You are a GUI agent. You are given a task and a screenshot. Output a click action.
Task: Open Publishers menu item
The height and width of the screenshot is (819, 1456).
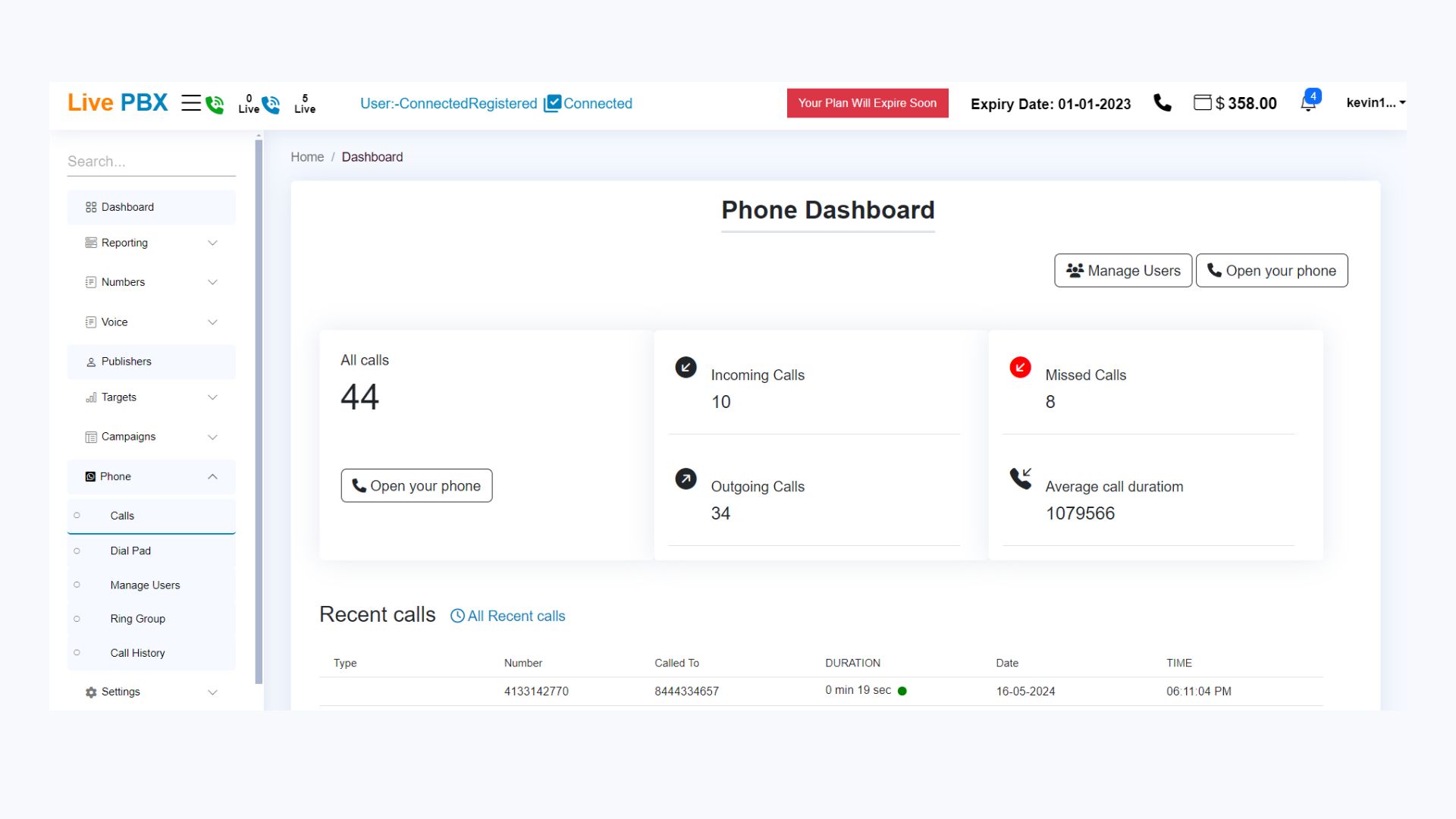coord(151,362)
